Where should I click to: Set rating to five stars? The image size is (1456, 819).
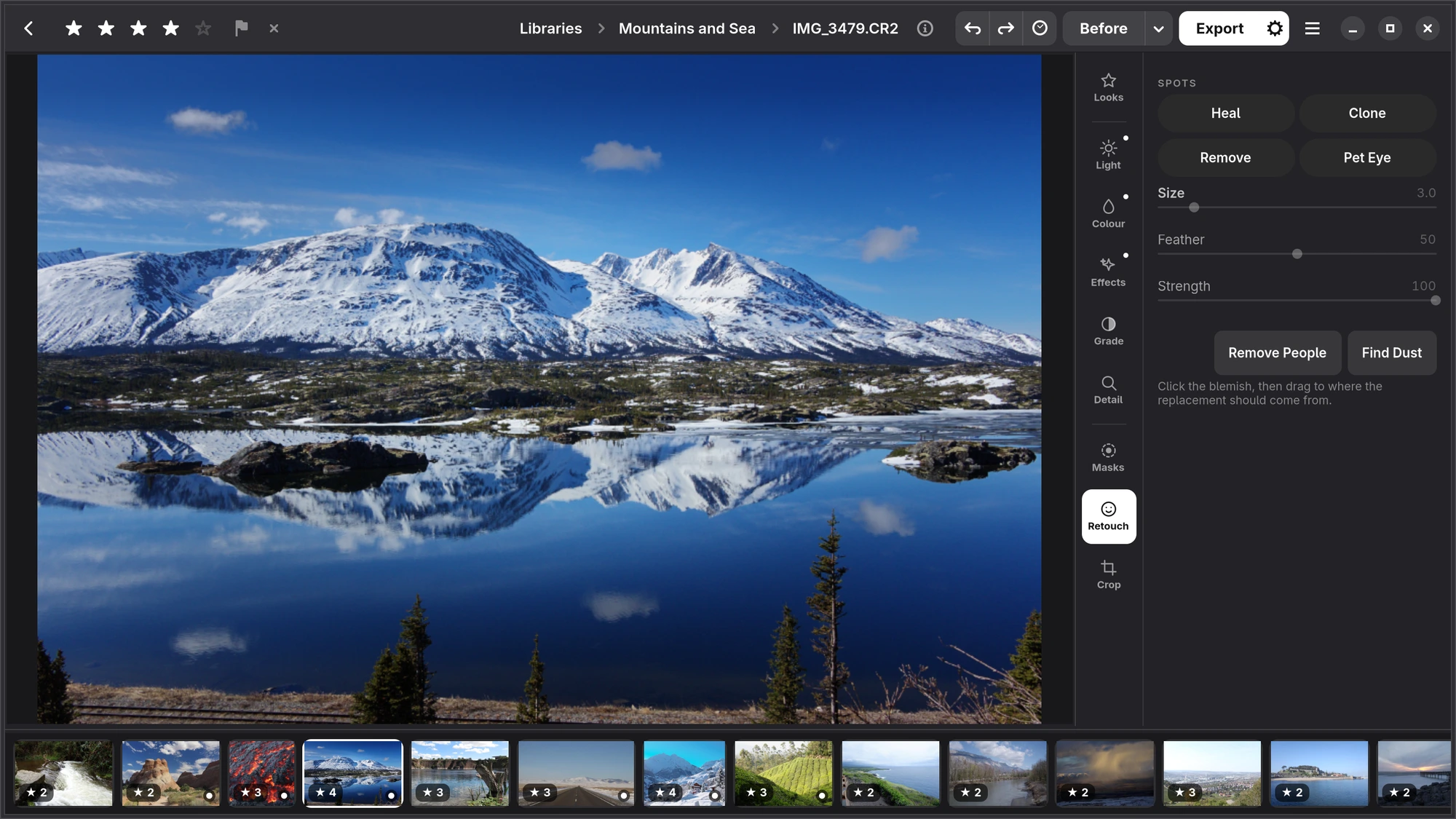(x=203, y=28)
